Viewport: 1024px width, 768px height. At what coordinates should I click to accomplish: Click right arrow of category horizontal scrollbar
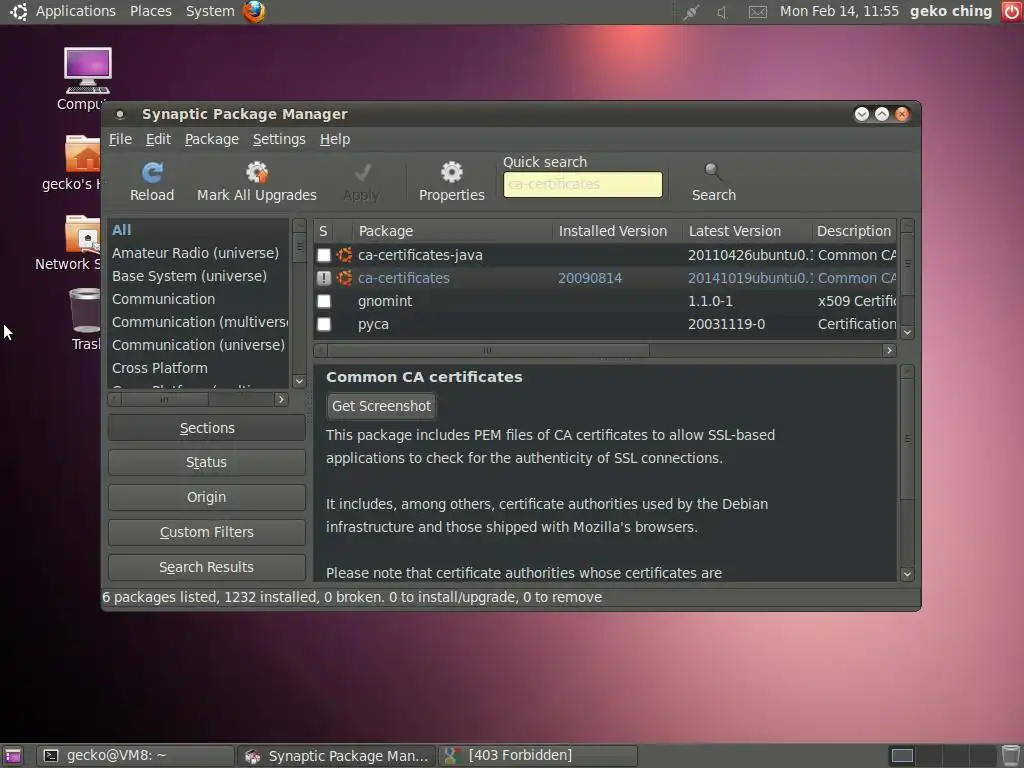[281, 399]
